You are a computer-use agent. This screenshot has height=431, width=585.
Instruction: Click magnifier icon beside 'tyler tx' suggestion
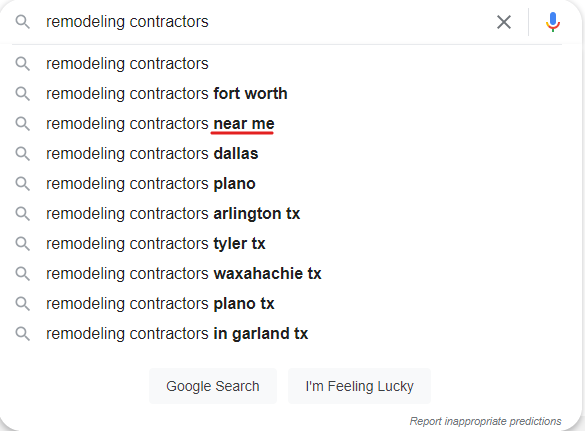click(22, 244)
